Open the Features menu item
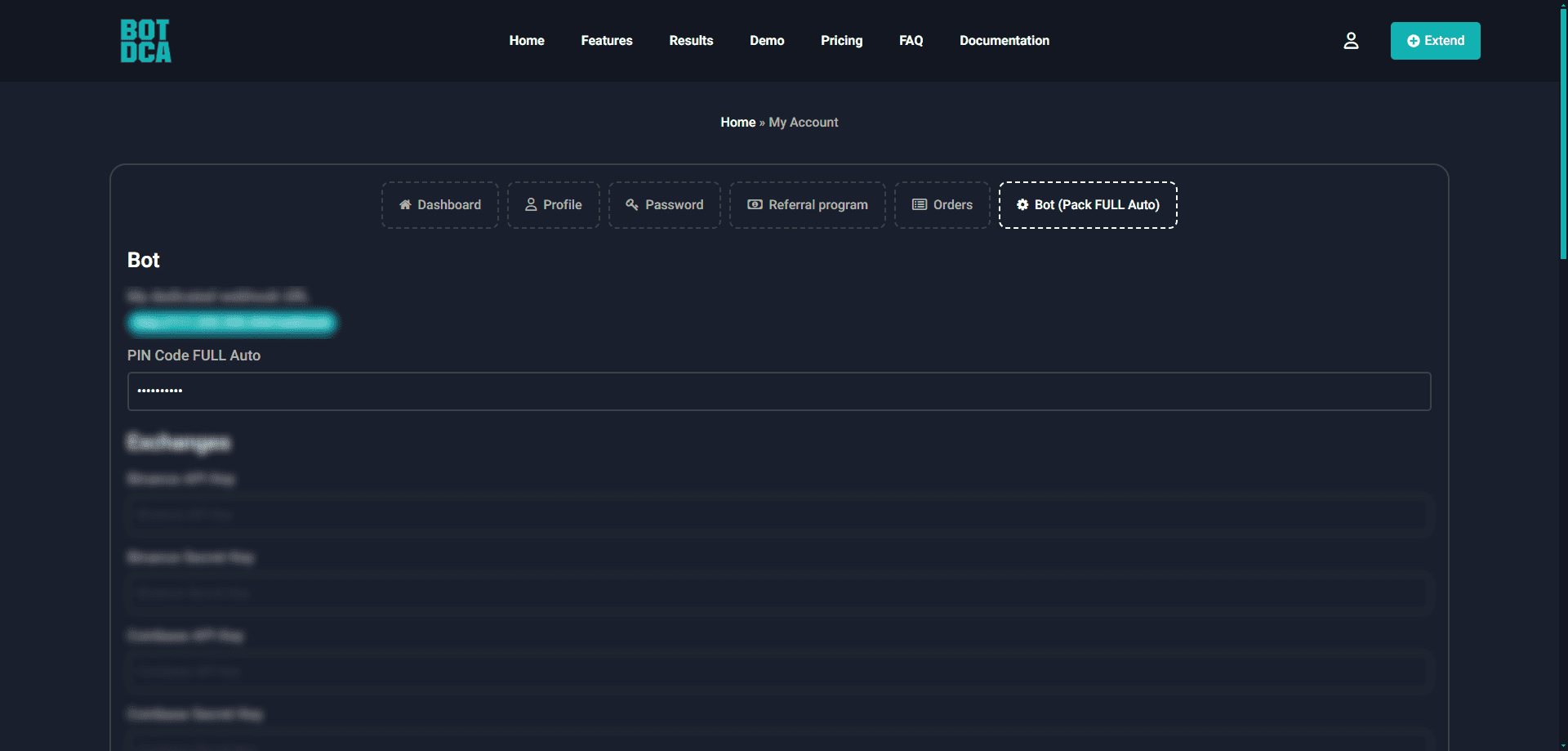Image resolution: width=1568 pixels, height=751 pixels. pos(606,41)
